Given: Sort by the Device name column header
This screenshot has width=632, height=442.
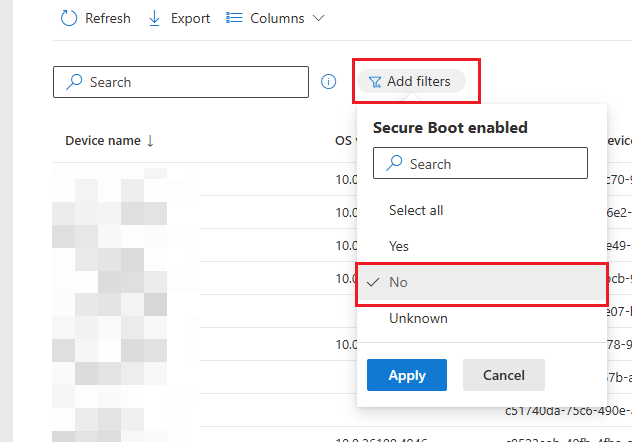Looking at the screenshot, I should coord(102,141).
